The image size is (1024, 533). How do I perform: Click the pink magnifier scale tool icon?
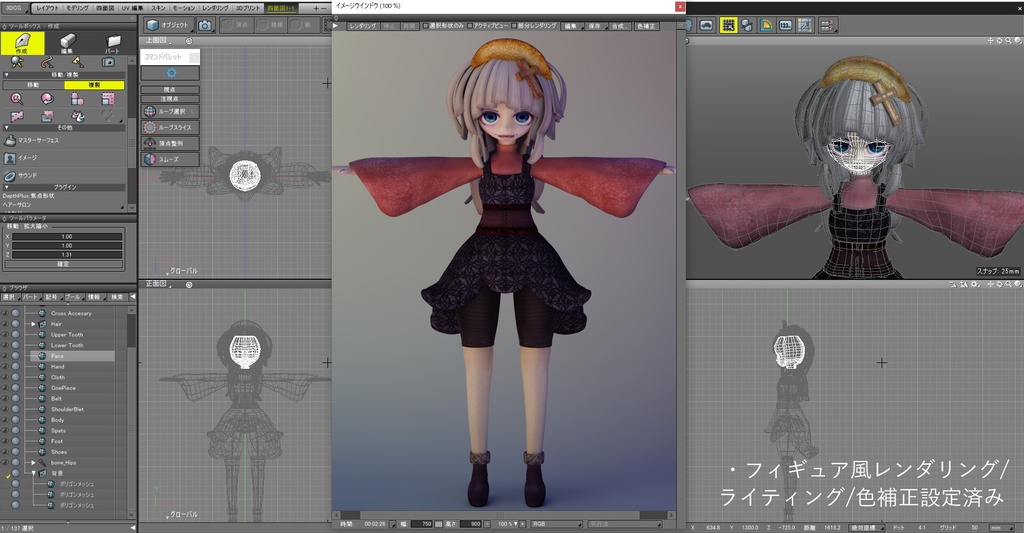click(x=16, y=99)
